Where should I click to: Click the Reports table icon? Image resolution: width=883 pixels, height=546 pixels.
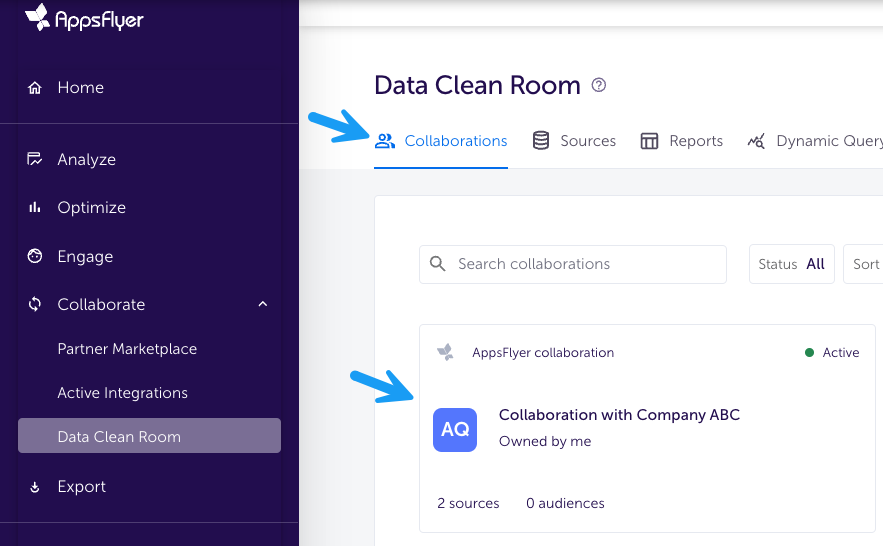pyautogui.click(x=649, y=141)
